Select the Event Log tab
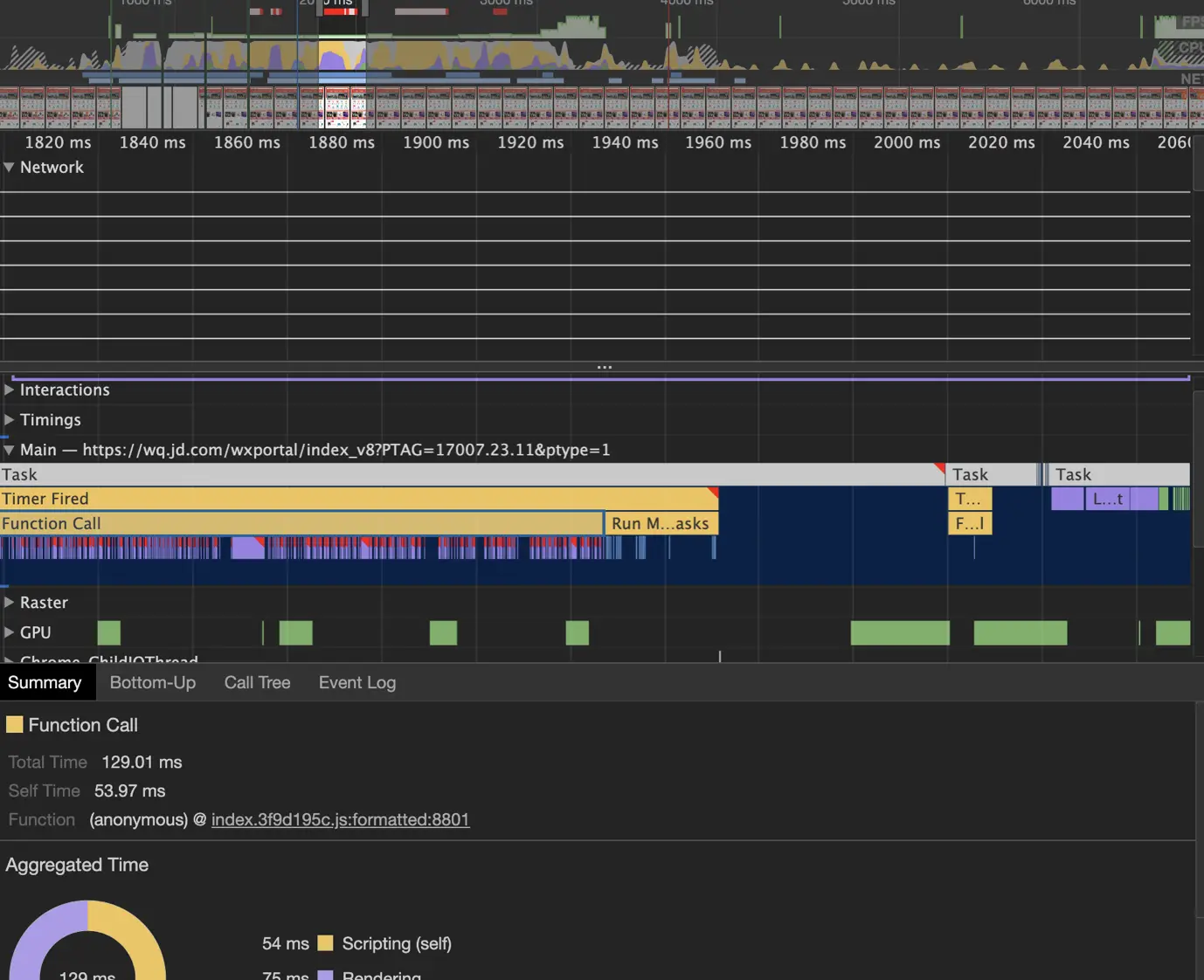The width and height of the screenshot is (1204, 980). coord(357,683)
